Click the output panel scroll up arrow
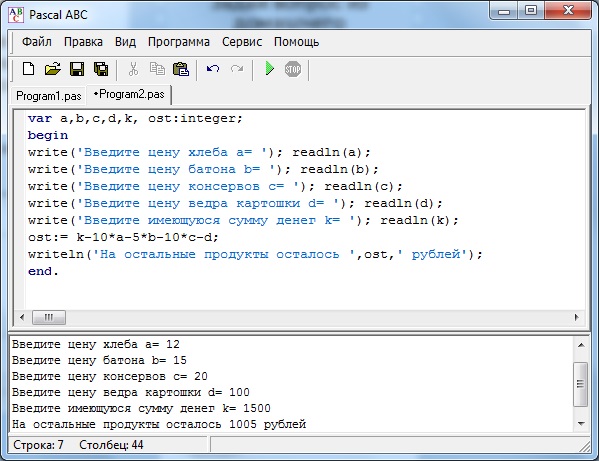 point(581,345)
